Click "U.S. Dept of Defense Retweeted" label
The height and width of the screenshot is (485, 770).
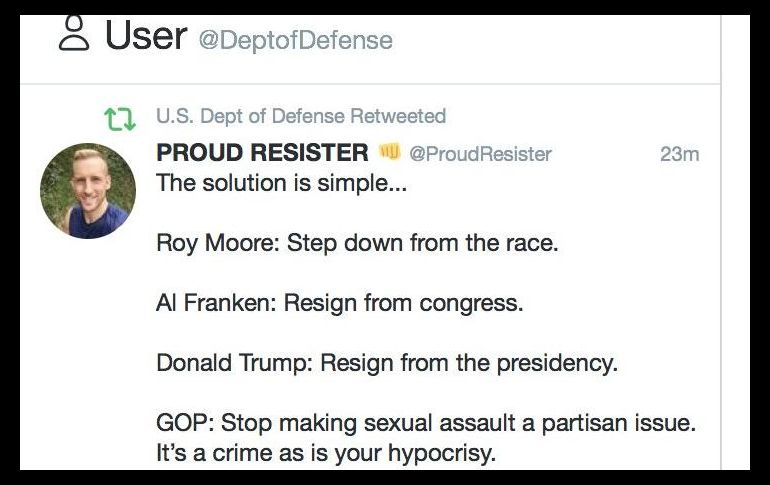(x=301, y=117)
